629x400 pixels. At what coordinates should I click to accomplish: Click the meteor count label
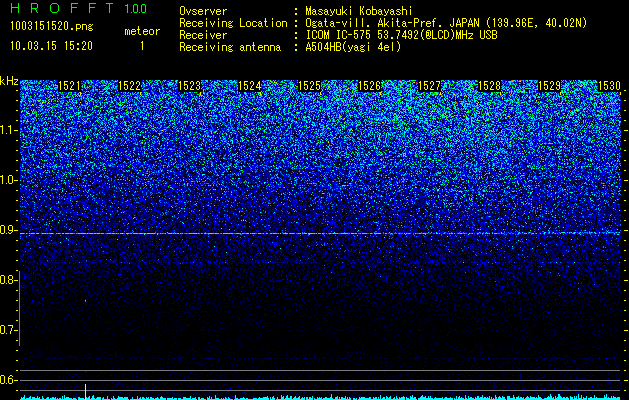click(x=142, y=31)
